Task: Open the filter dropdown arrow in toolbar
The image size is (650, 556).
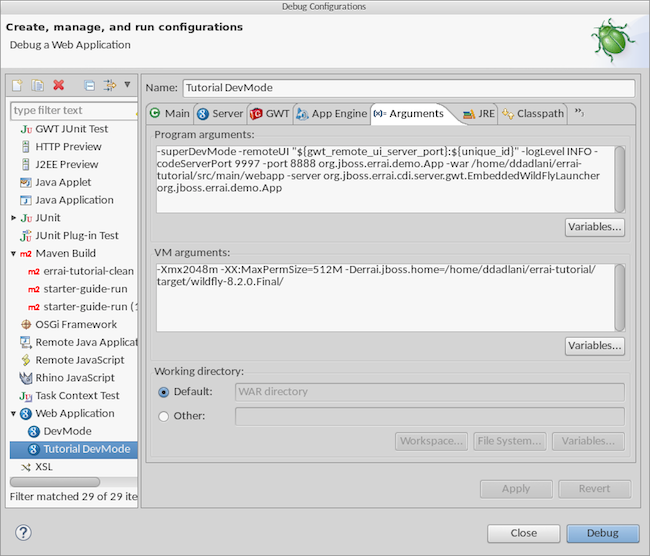Action: click(x=127, y=85)
